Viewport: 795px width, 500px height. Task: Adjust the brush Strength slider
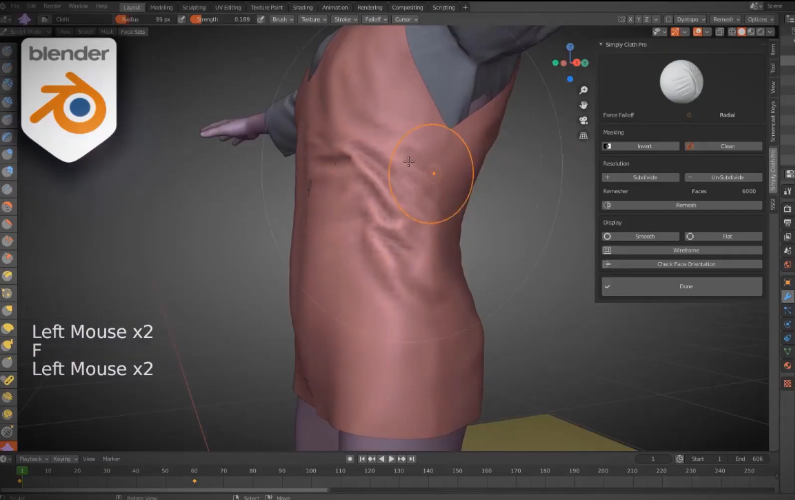tap(222, 19)
